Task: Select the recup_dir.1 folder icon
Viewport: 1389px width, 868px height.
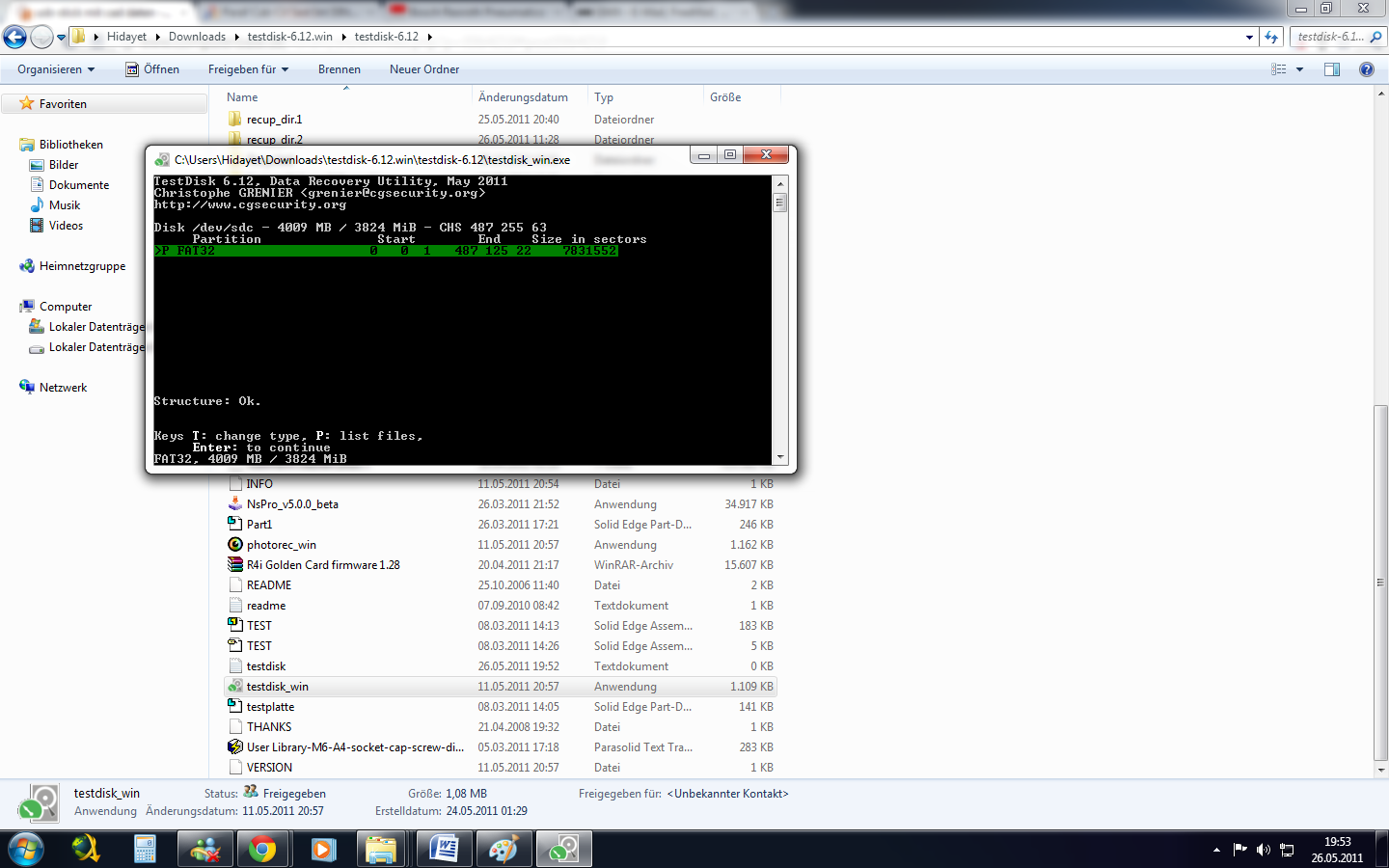Action: tap(235, 120)
